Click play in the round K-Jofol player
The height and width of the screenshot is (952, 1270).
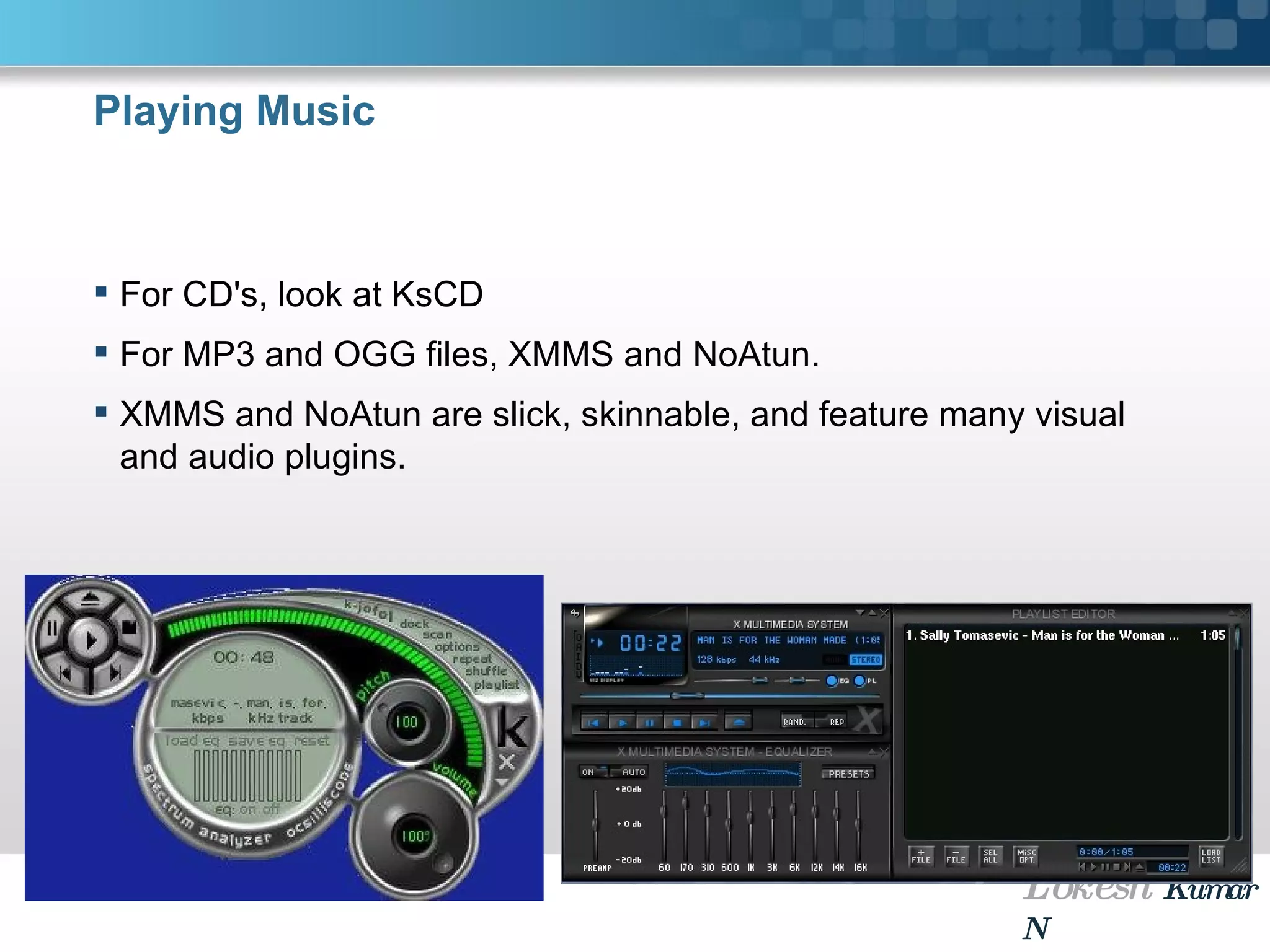91,640
